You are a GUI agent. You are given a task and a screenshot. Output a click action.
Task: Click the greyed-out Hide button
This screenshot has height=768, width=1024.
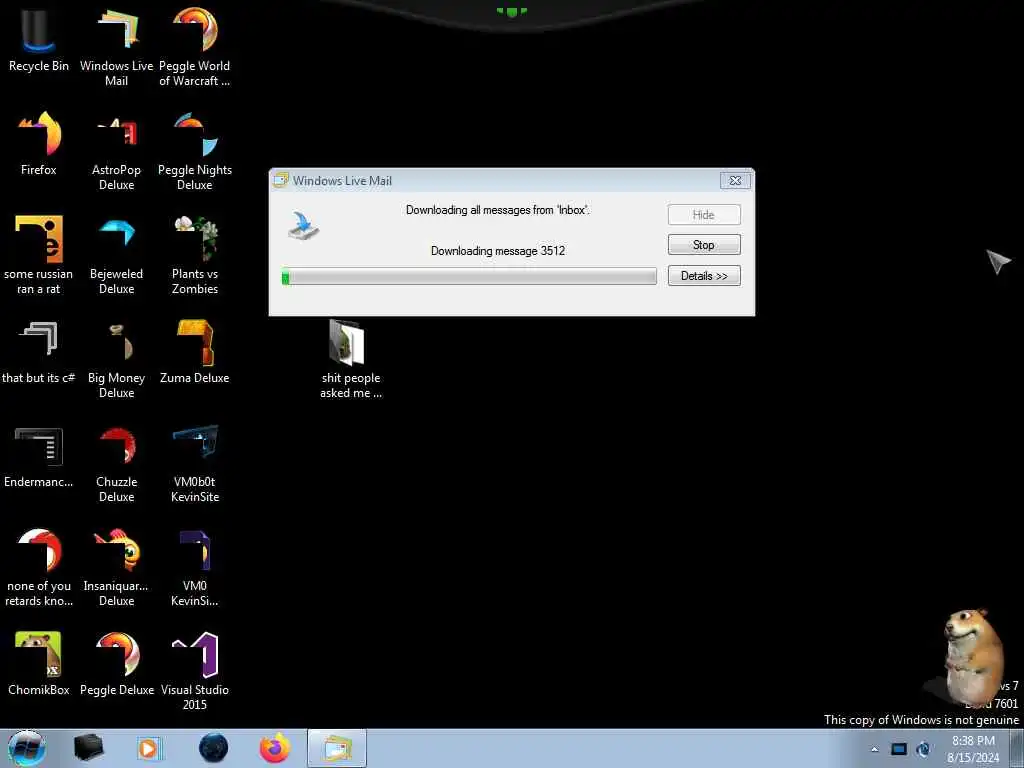coord(704,215)
